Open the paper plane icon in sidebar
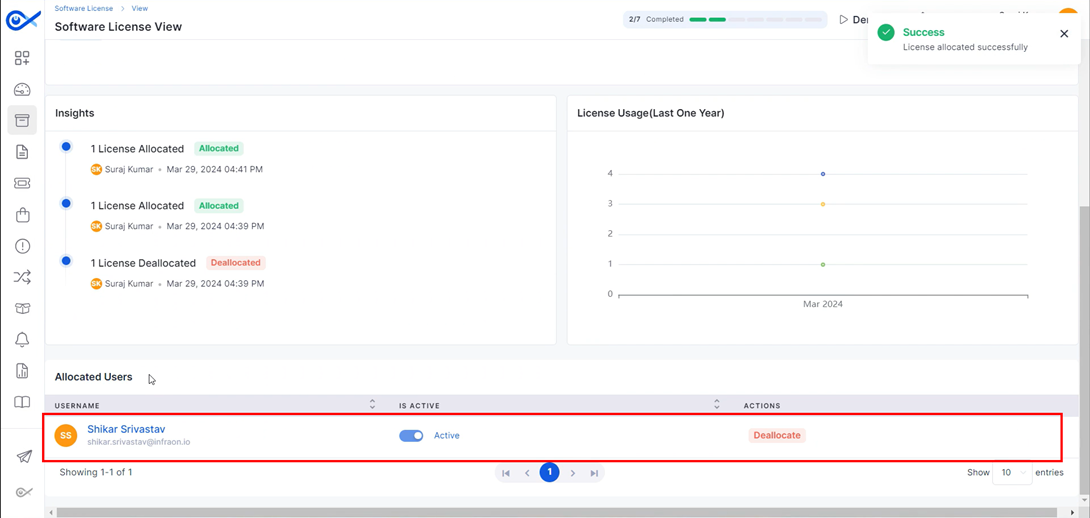Viewport: 1090px width, 518px height. 23,457
